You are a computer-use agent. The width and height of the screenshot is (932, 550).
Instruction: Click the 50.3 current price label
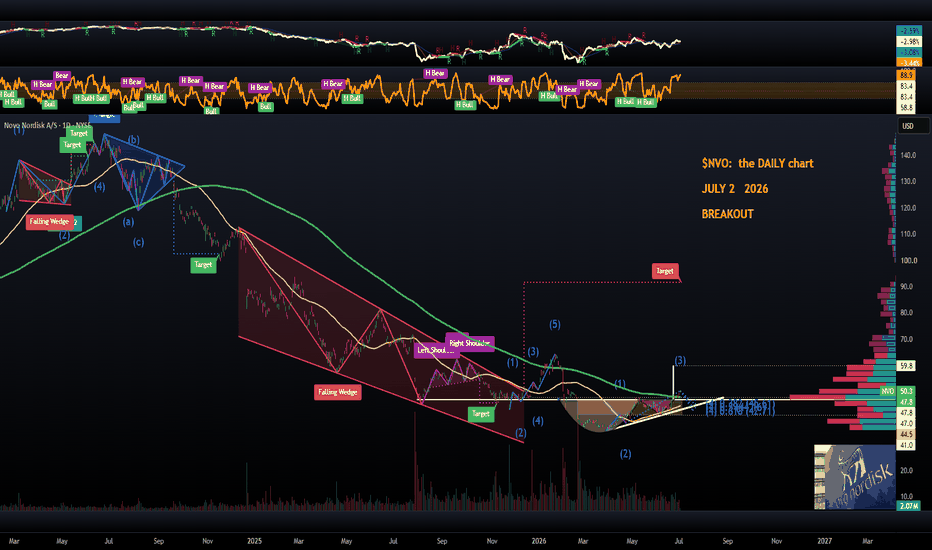906,391
